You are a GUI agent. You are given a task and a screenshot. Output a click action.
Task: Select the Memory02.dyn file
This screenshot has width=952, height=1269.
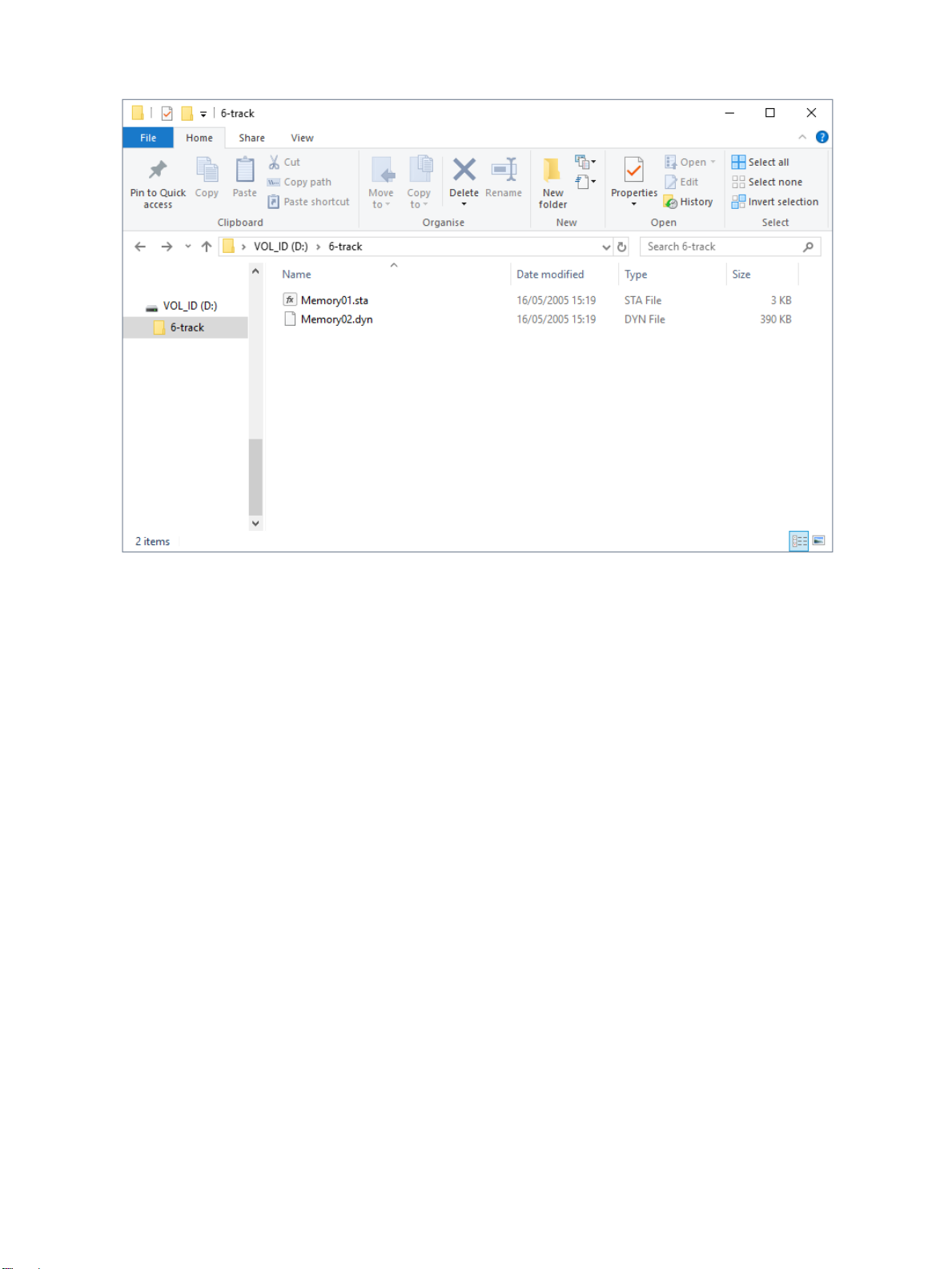click(336, 319)
